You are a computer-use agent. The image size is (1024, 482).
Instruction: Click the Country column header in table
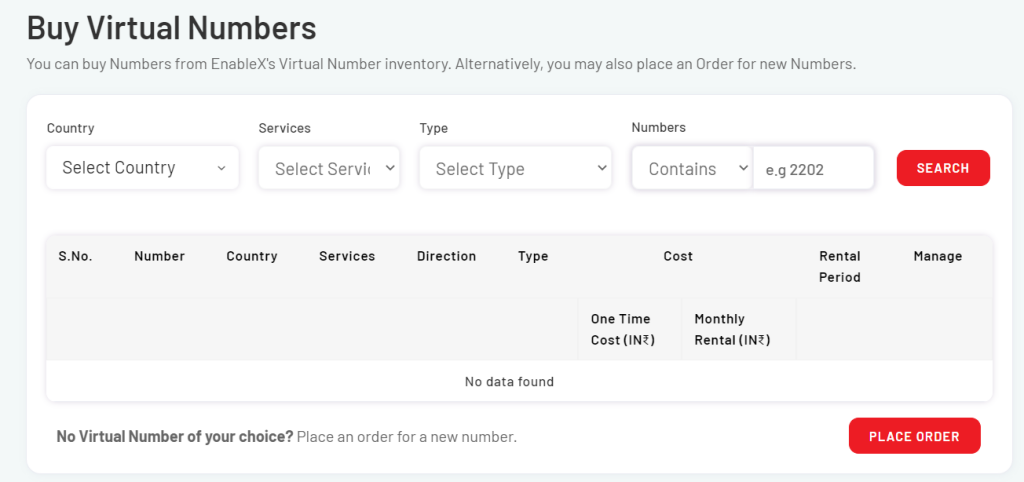click(x=251, y=256)
